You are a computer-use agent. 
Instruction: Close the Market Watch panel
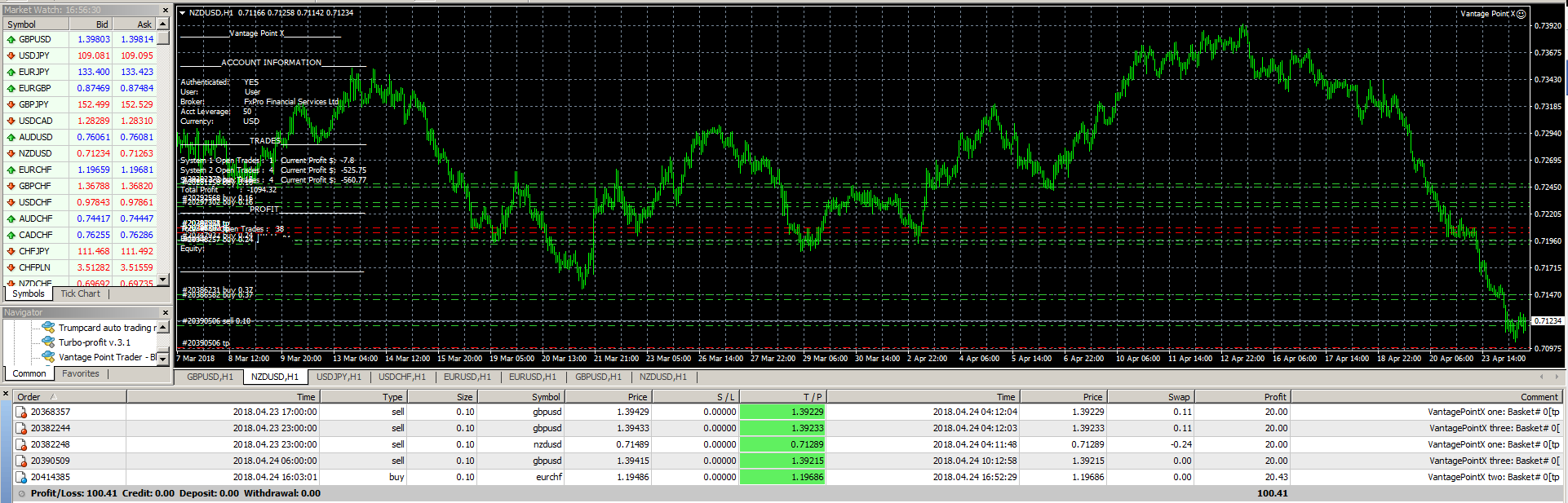point(165,11)
